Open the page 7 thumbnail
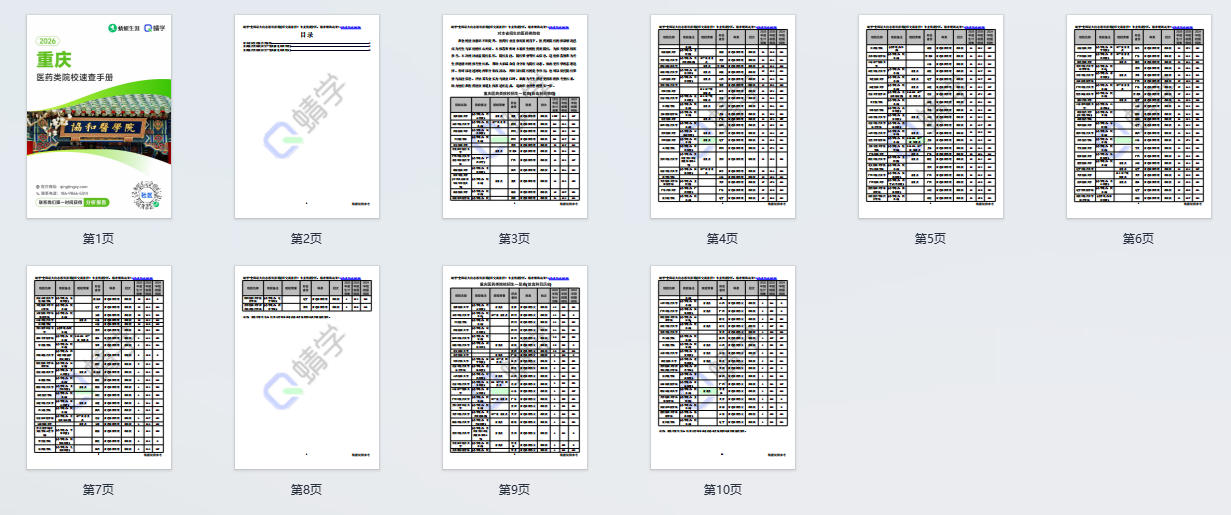1231x515 pixels. coord(99,367)
